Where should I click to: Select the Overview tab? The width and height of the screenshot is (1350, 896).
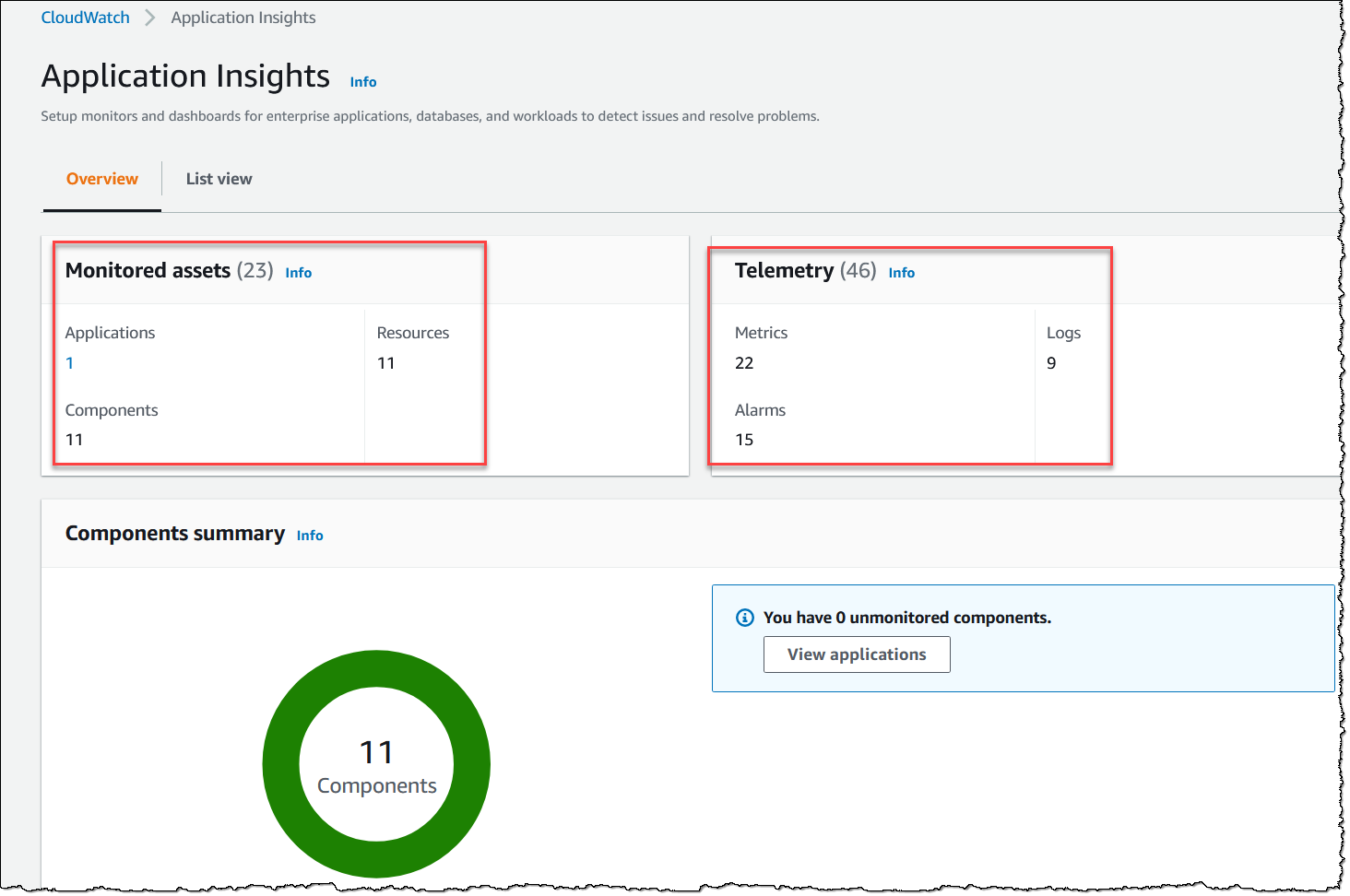point(101,178)
